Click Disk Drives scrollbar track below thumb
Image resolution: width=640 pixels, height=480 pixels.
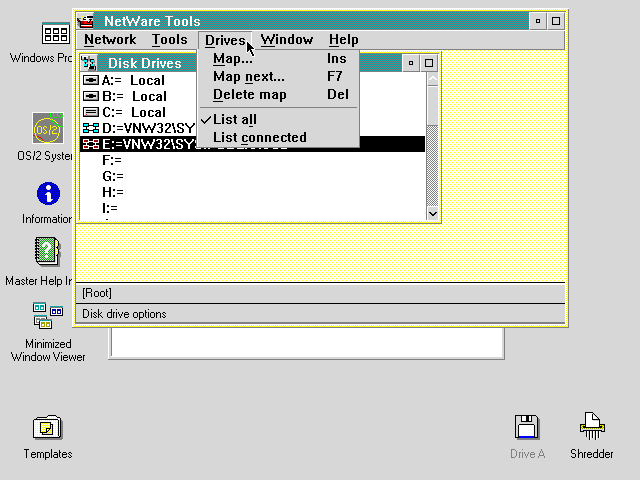tap(433, 166)
